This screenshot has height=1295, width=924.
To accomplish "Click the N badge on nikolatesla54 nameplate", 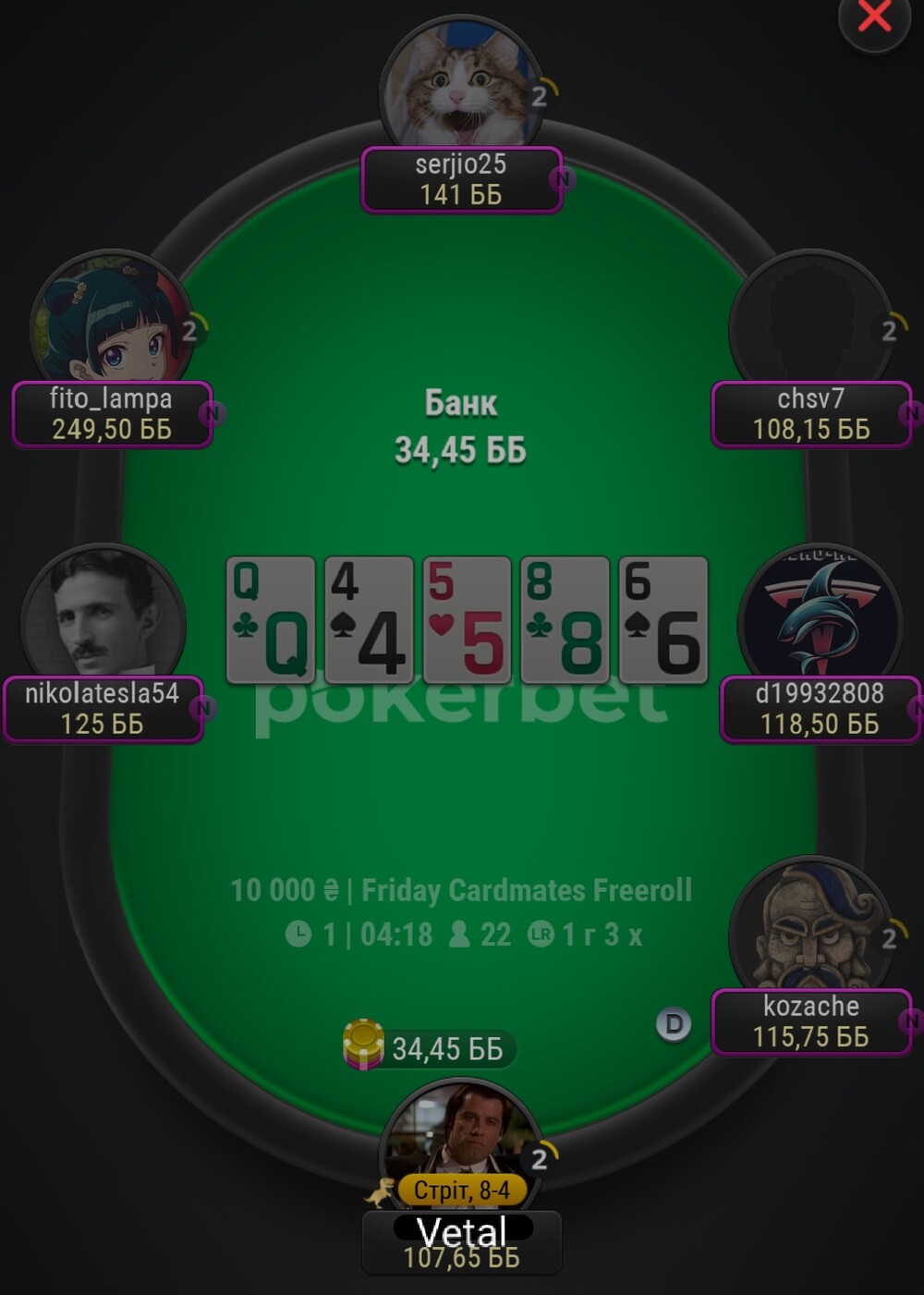I will tap(202, 709).
